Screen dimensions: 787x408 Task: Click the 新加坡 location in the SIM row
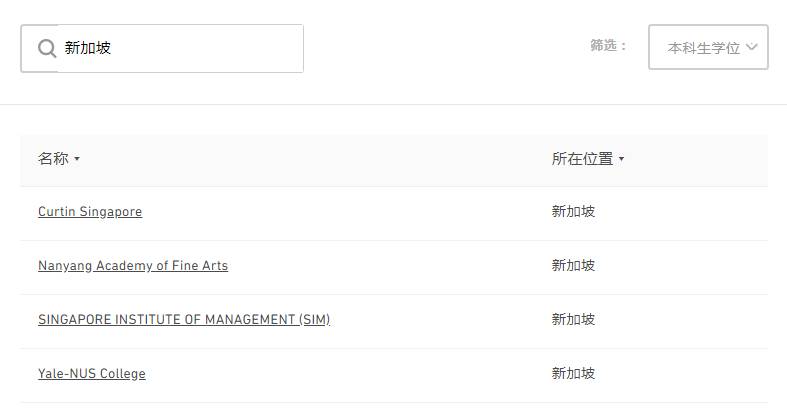tap(573, 320)
